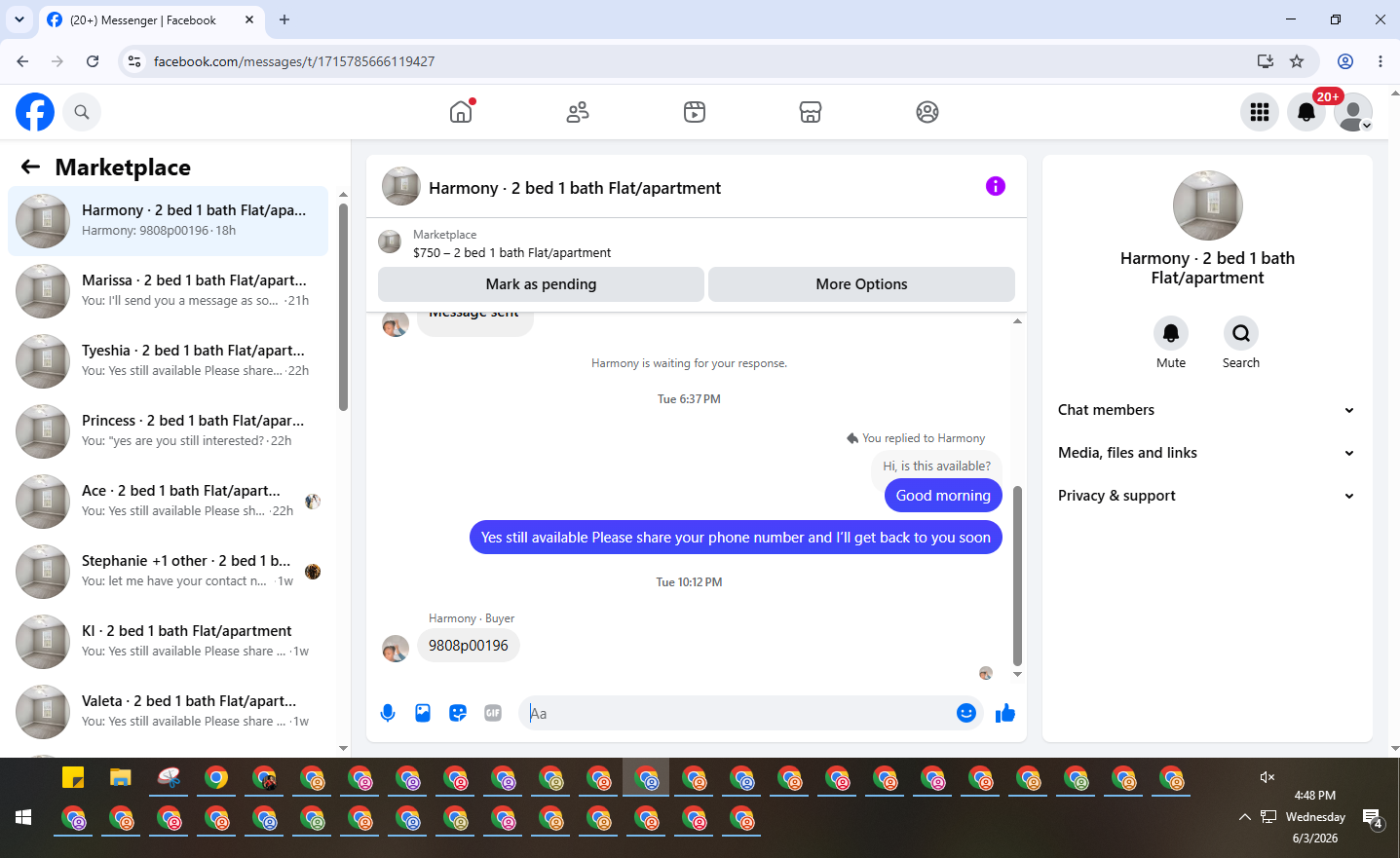Open the Friends icon in top navigation
Screen dimensions: 1400x858
(x=578, y=112)
